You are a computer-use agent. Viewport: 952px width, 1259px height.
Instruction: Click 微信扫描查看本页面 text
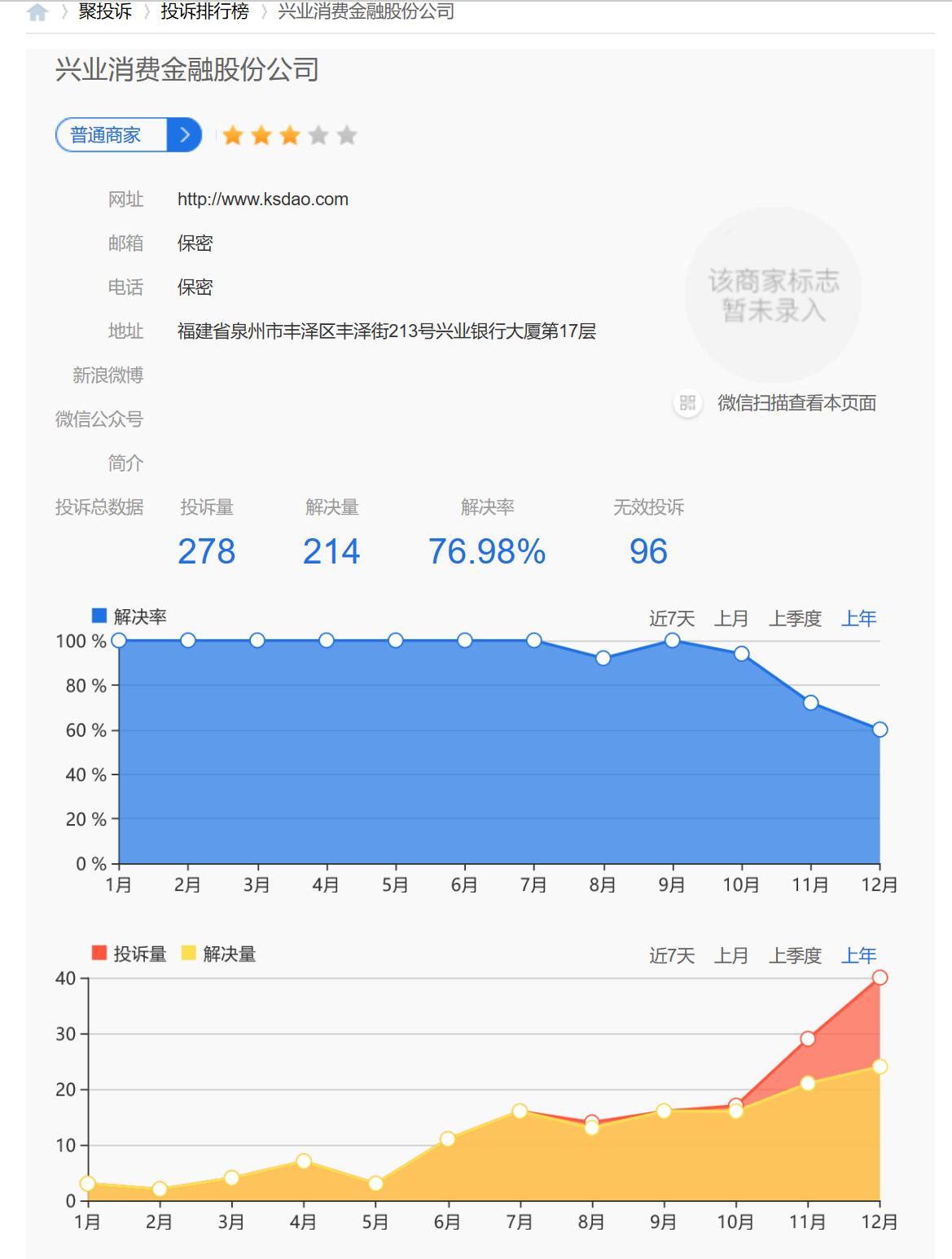pyautogui.click(x=796, y=403)
